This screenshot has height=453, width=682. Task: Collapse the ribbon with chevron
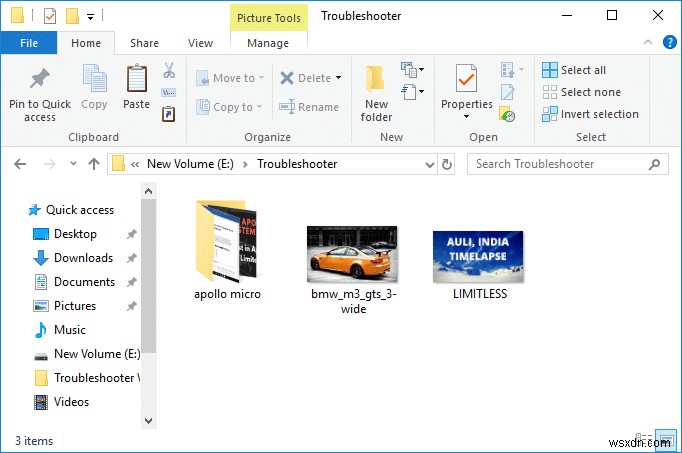(648, 42)
